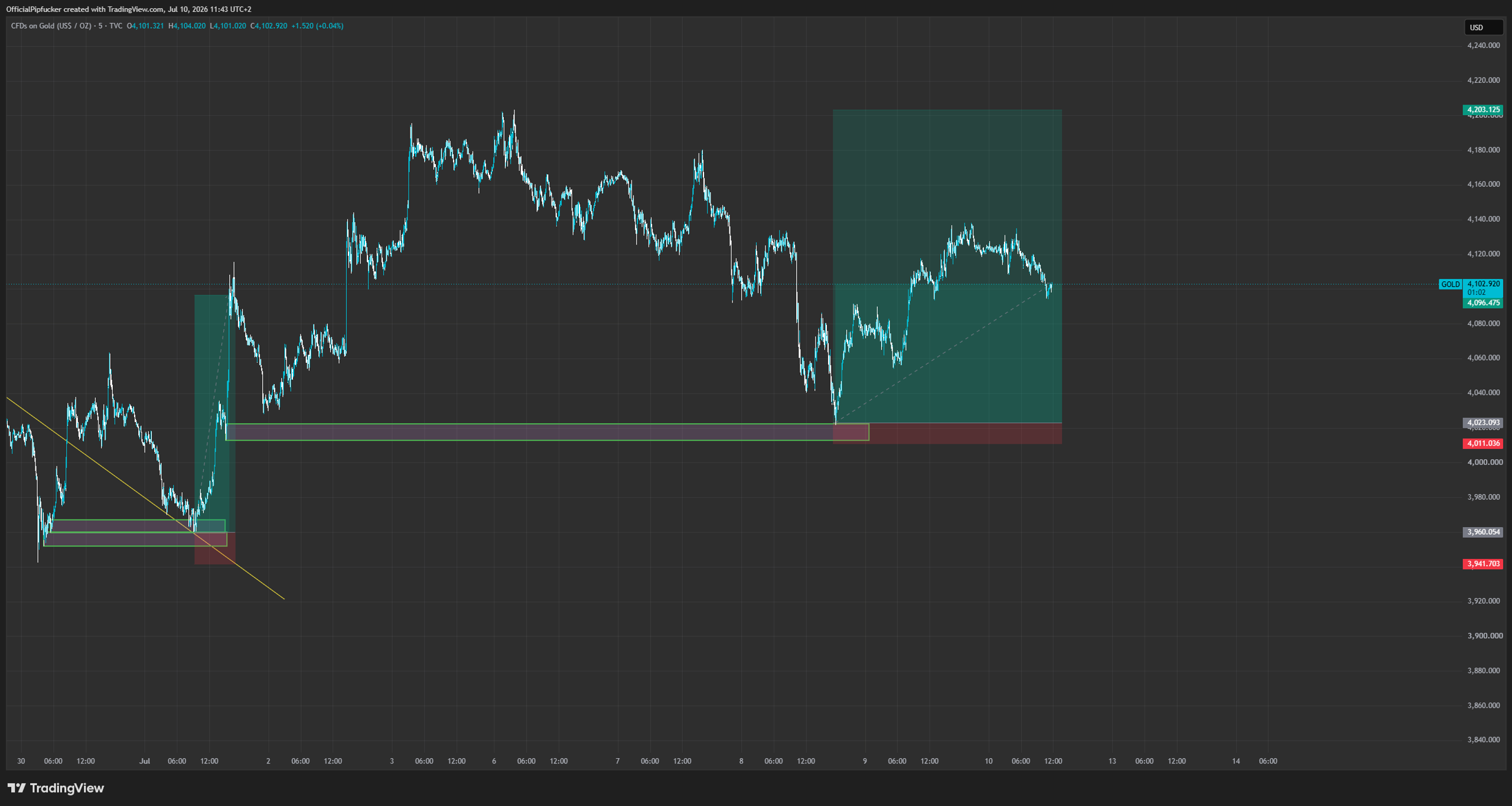Click the 4,240.000 price axis label
This screenshot has height=806, width=1512.
click(1483, 45)
